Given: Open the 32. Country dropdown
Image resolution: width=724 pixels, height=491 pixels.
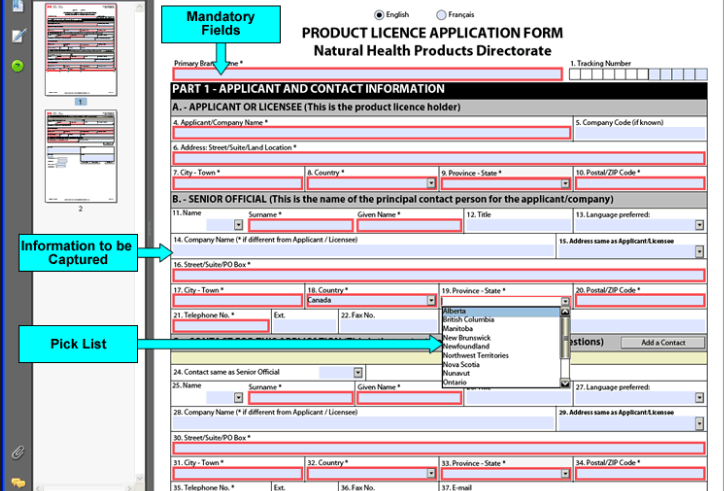Looking at the screenshot, I should [x=431, y=473].
